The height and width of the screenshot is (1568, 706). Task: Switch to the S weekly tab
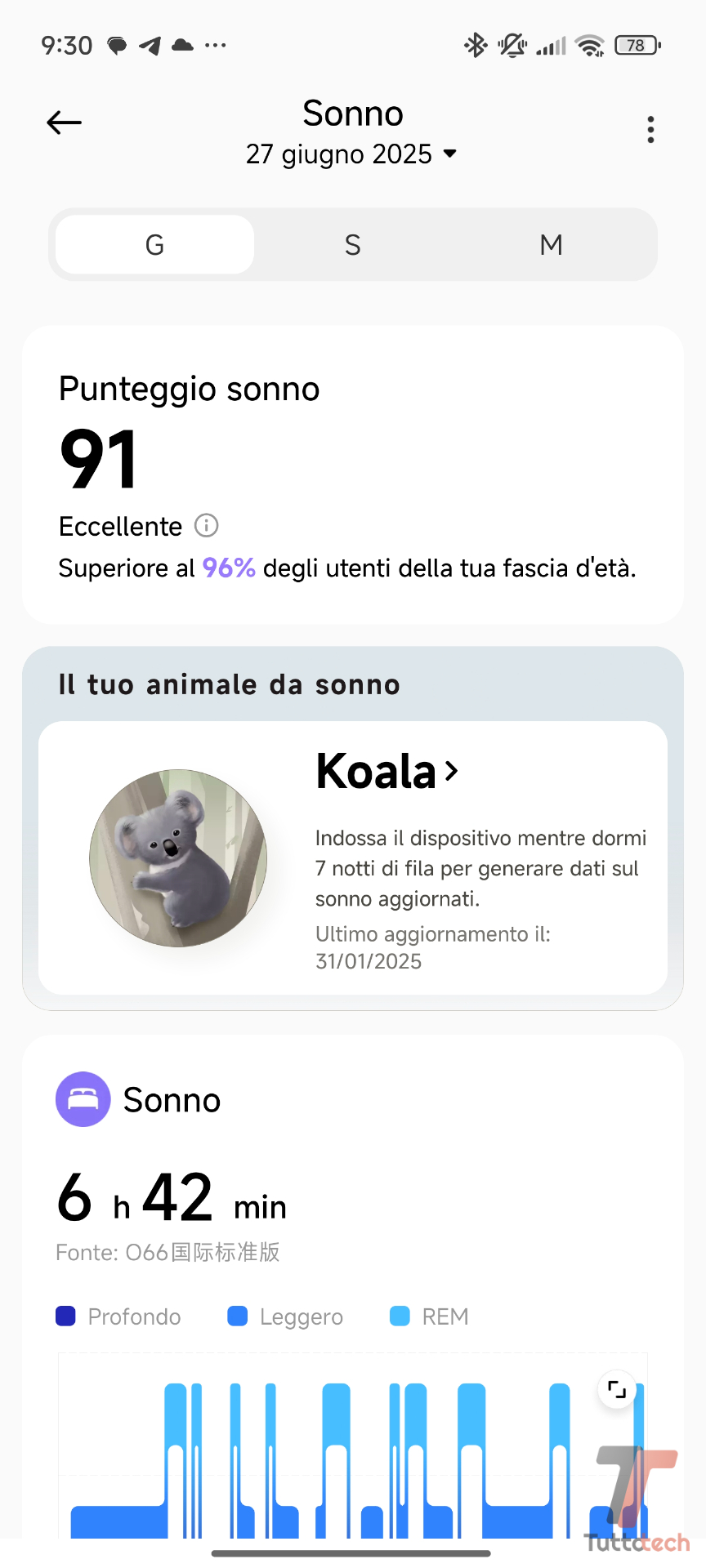tap(352, 244)
